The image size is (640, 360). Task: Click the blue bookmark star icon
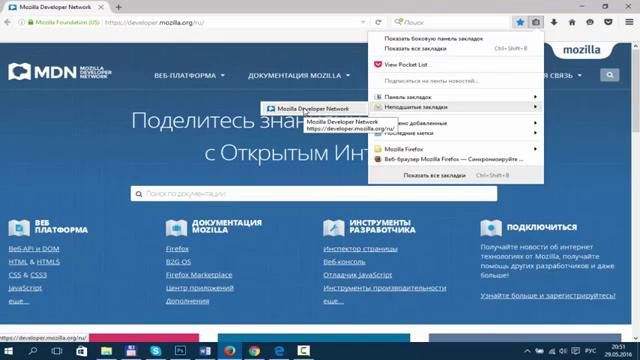(x=520, y=22)
